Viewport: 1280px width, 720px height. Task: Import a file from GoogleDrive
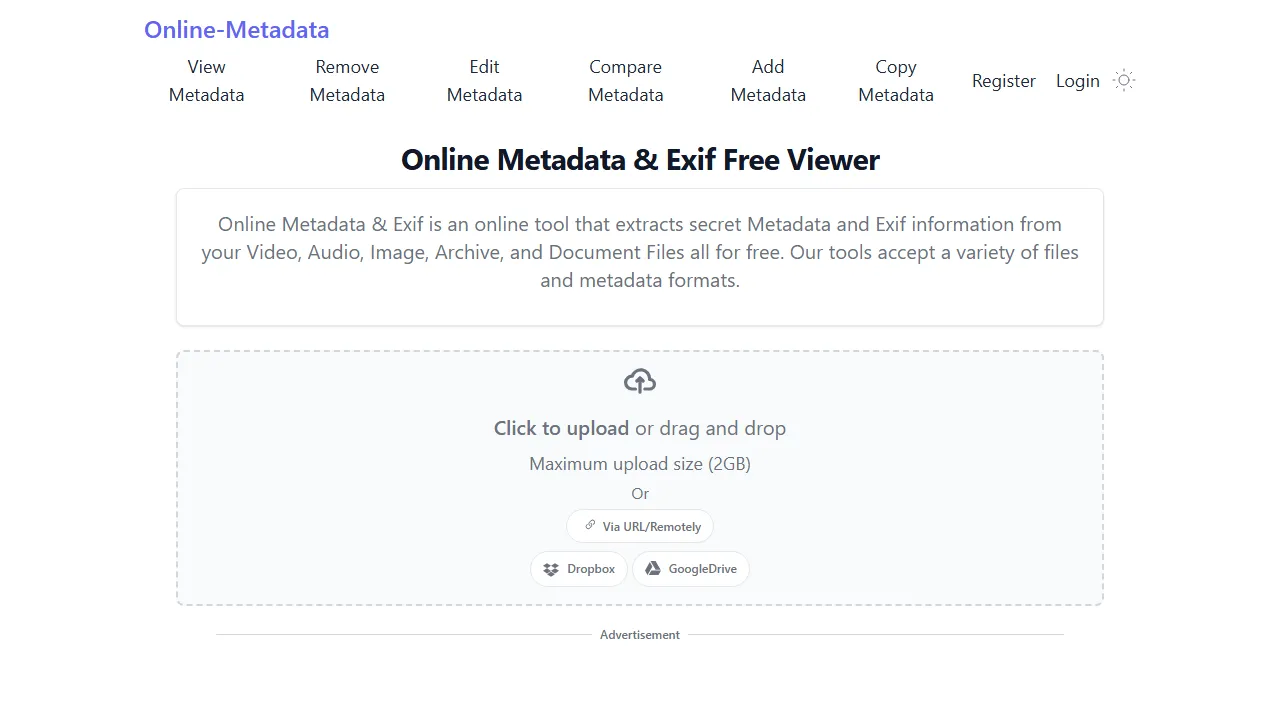coord(691,568)
